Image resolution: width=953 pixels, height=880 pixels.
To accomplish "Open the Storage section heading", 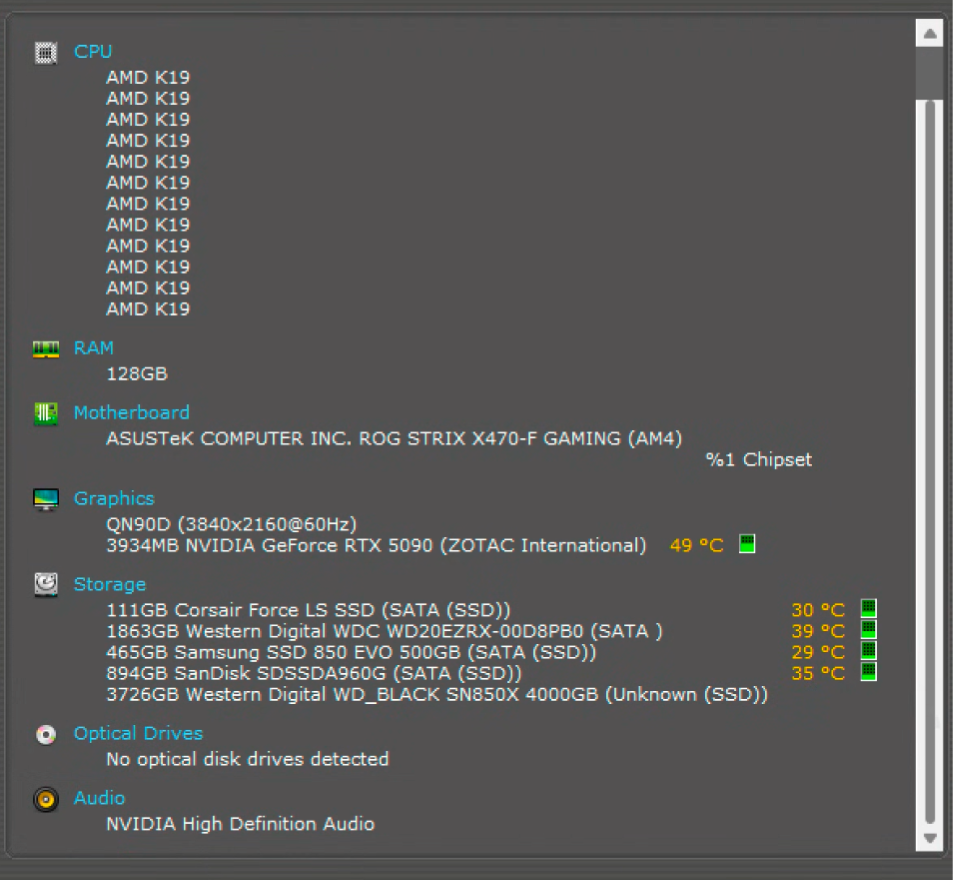I will (109, 585).
